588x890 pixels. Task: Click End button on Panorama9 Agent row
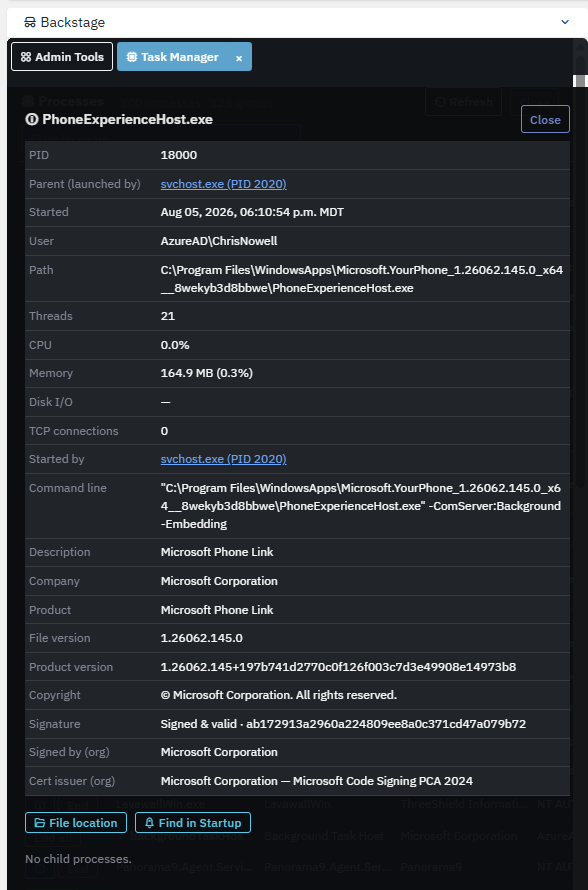[78, 868]
